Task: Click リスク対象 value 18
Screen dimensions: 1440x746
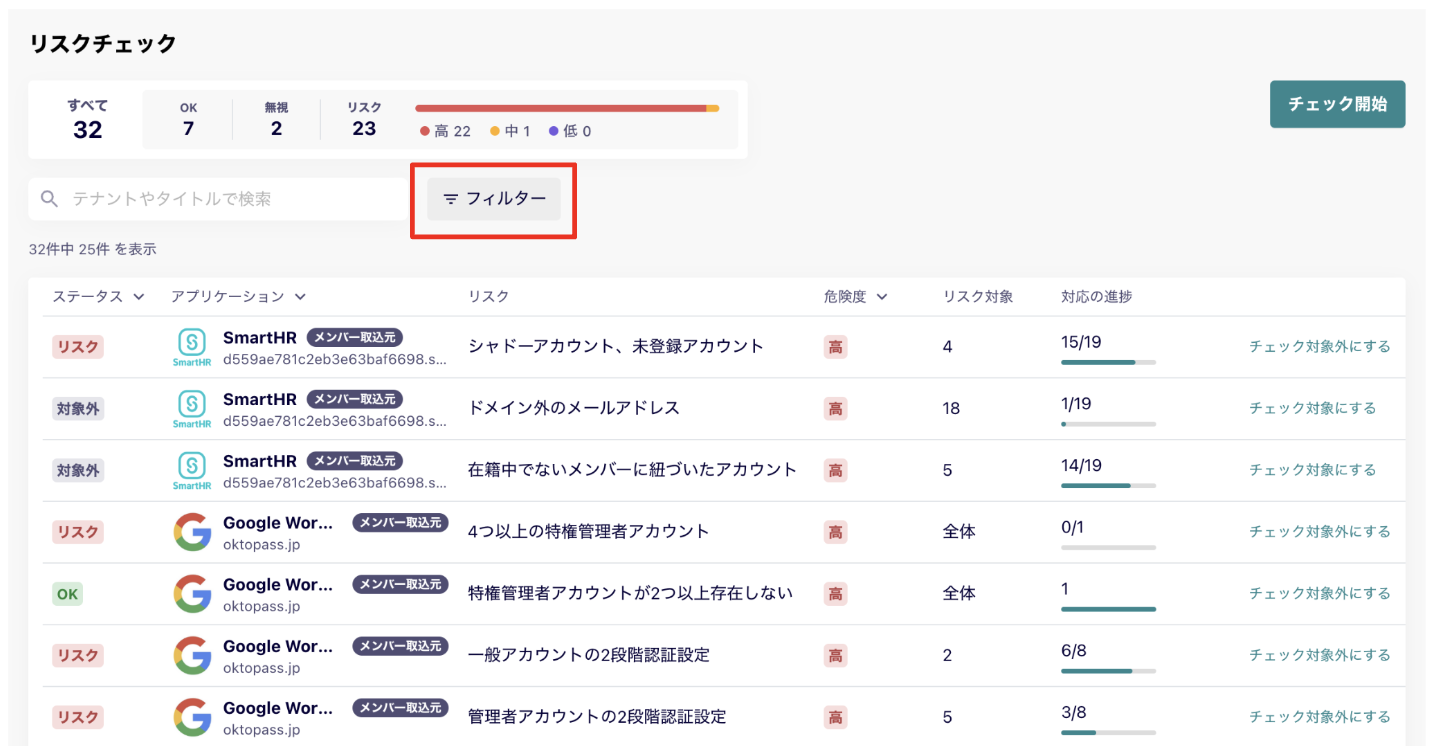Action: click(951, 409)
